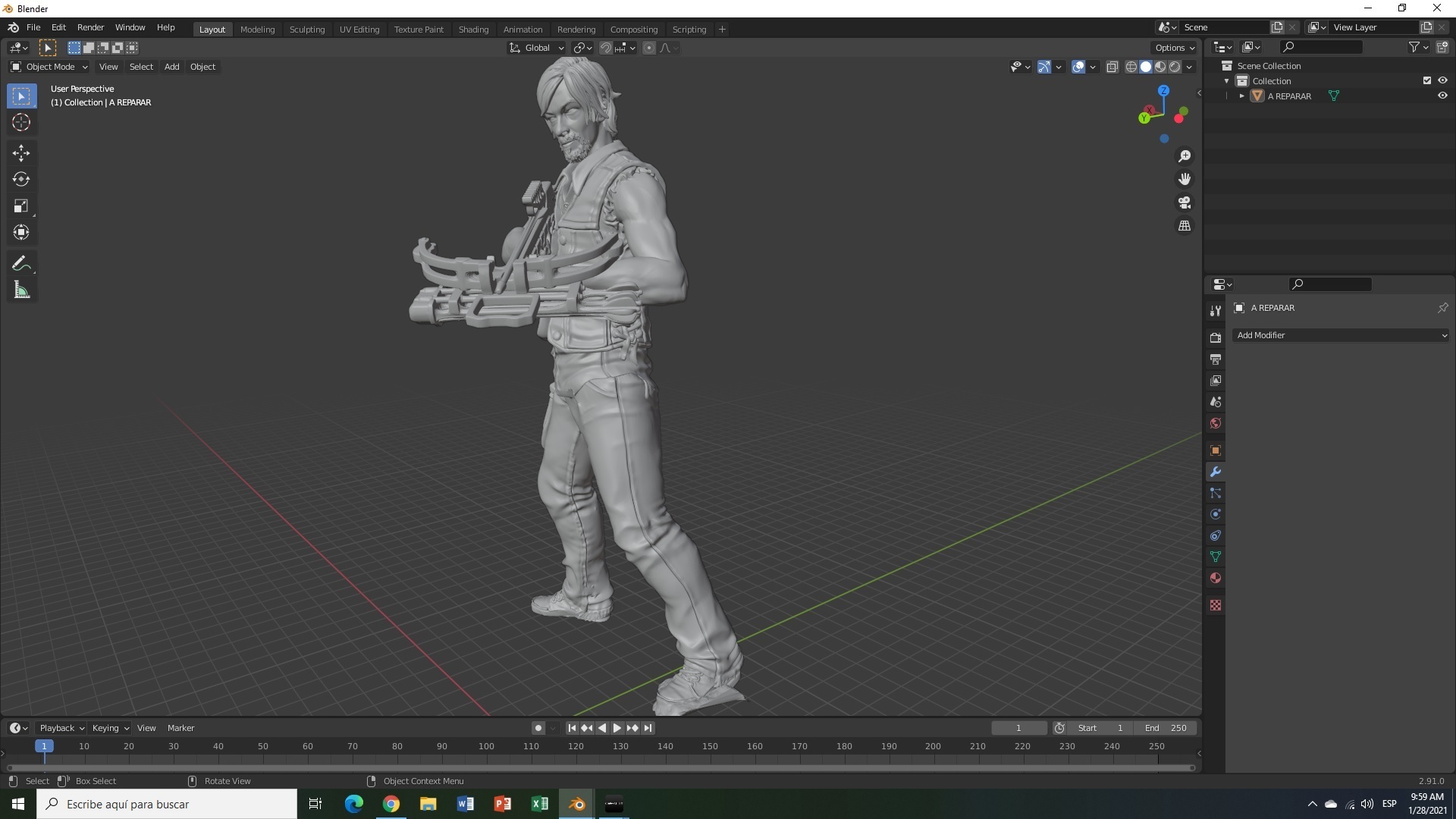Viewport: 1456px width, 819px height.
Task: Open the Add Modifier dropdown
Action: pyautogui.click(x=1341, y=335)
